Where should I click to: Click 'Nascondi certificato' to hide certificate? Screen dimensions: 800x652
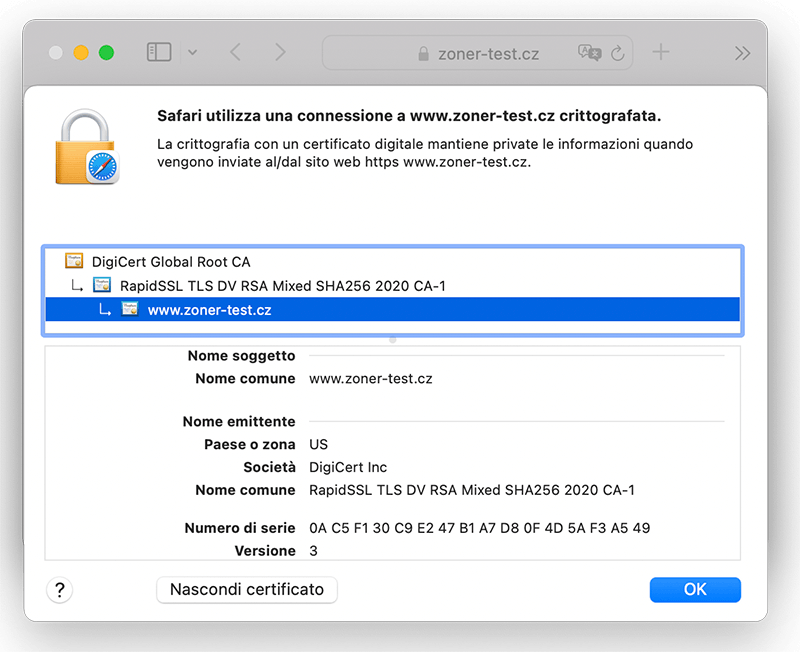coord(247,590)
